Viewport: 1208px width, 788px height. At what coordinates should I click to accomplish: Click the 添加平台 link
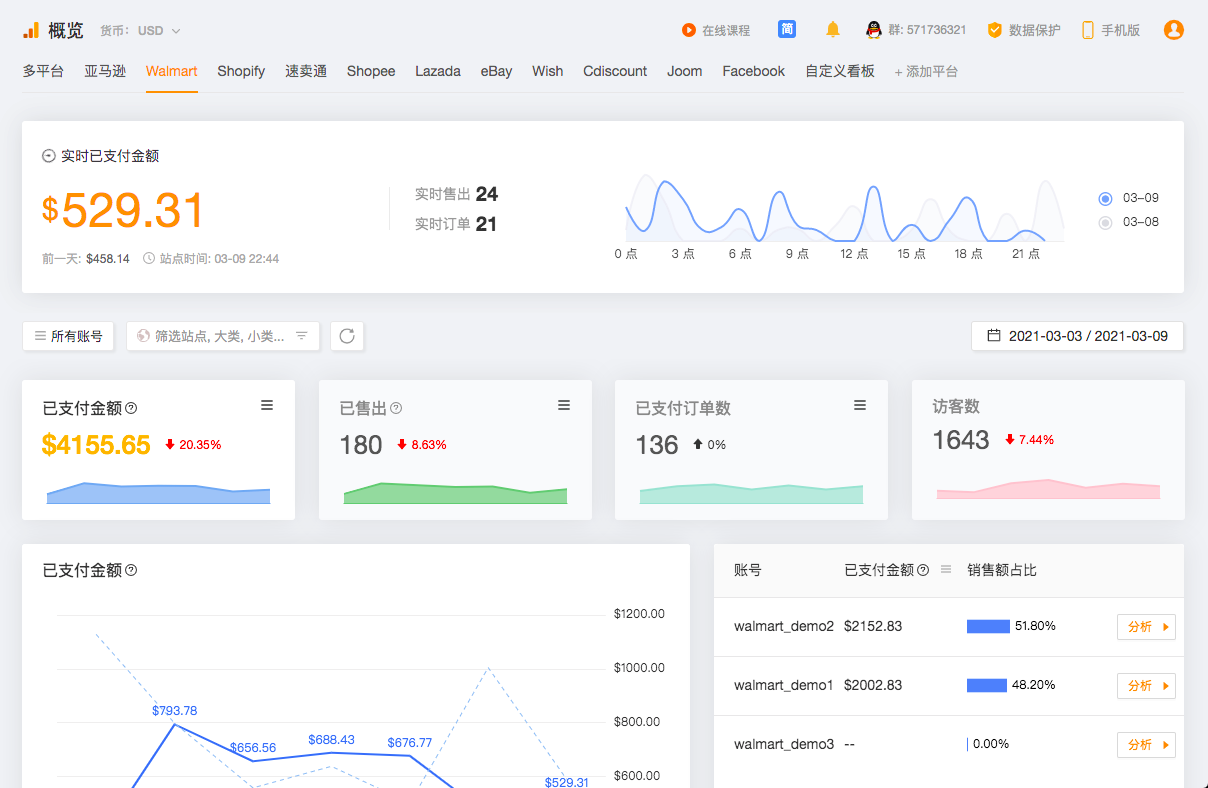[926, 72]
